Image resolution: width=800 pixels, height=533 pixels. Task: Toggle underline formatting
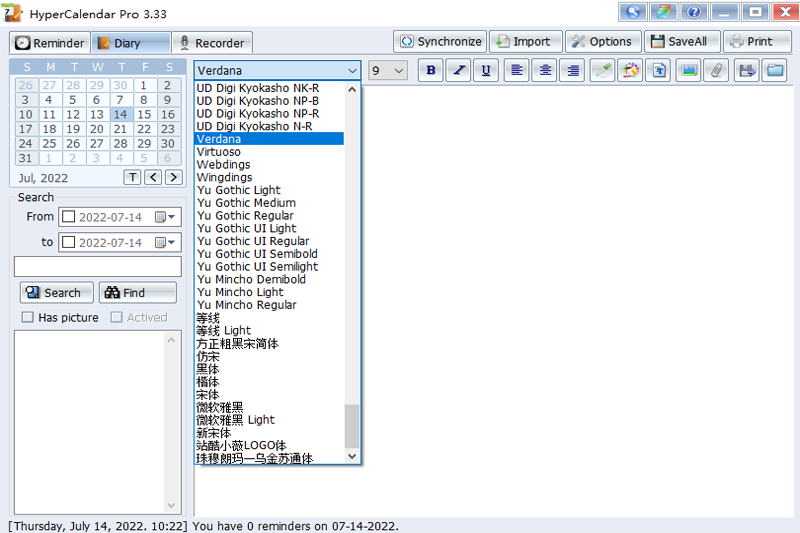tap(486, 70)
